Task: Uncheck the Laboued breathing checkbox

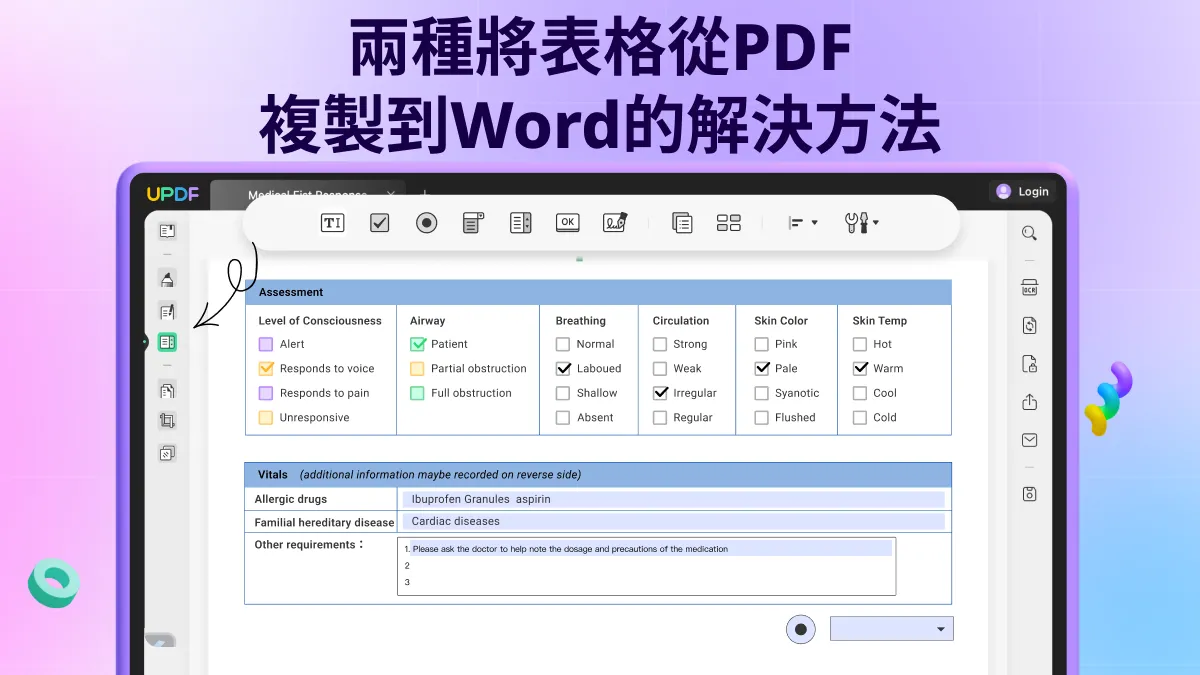Action: coord(563,368)
